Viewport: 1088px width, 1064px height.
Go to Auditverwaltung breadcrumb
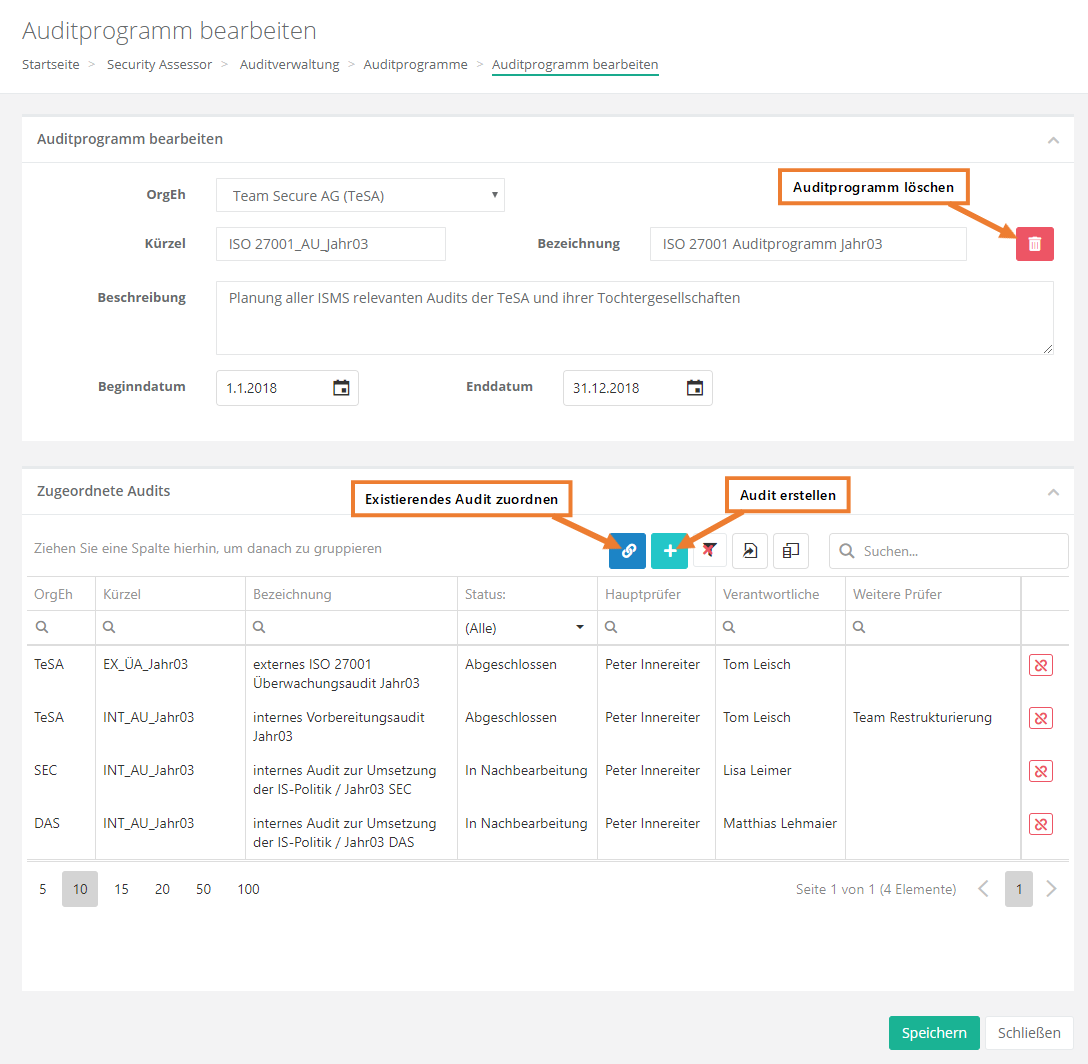click(289, 65)
